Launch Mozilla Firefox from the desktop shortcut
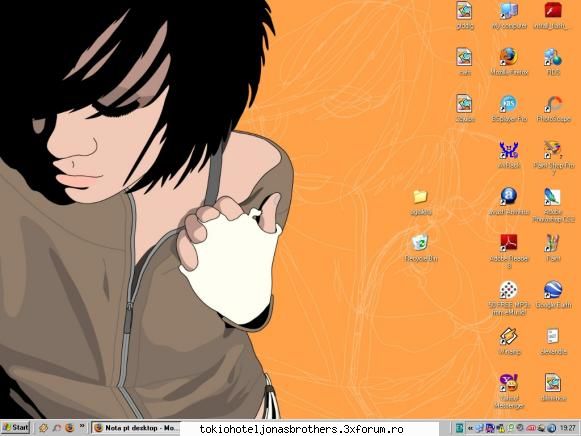The height and width of the screenshot is (436, 581). pos(509,61)
